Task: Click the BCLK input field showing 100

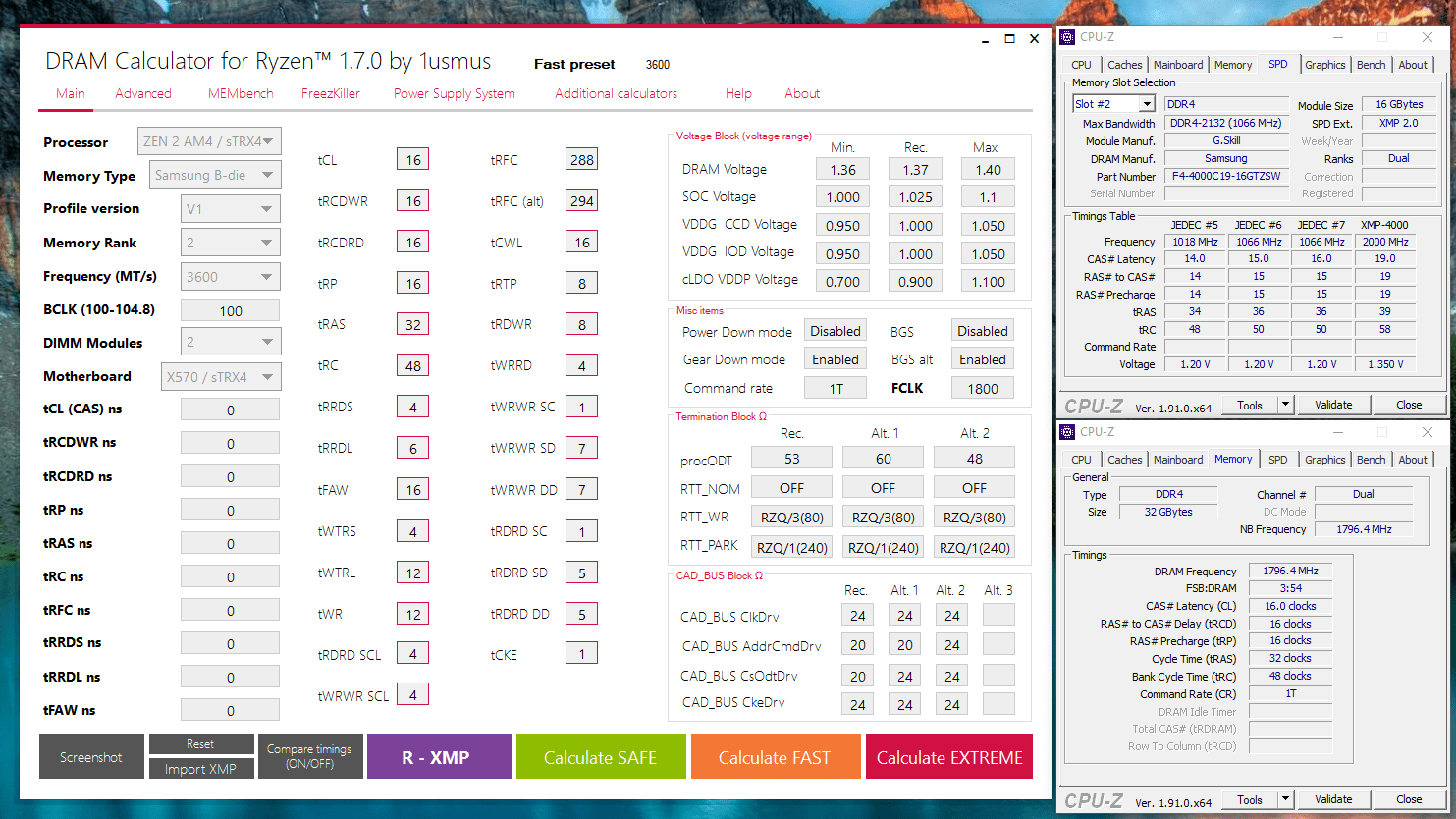Action: tap(231, 310)
